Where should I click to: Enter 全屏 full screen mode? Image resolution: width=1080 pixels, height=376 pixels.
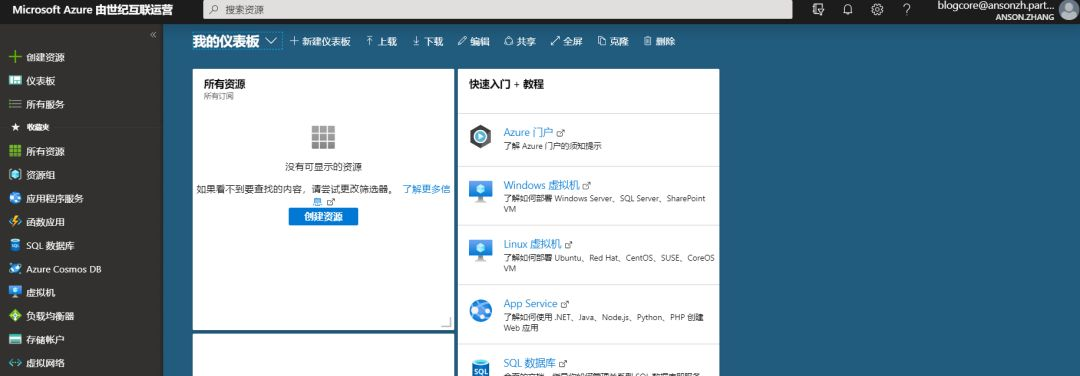[x=566, y=41]
